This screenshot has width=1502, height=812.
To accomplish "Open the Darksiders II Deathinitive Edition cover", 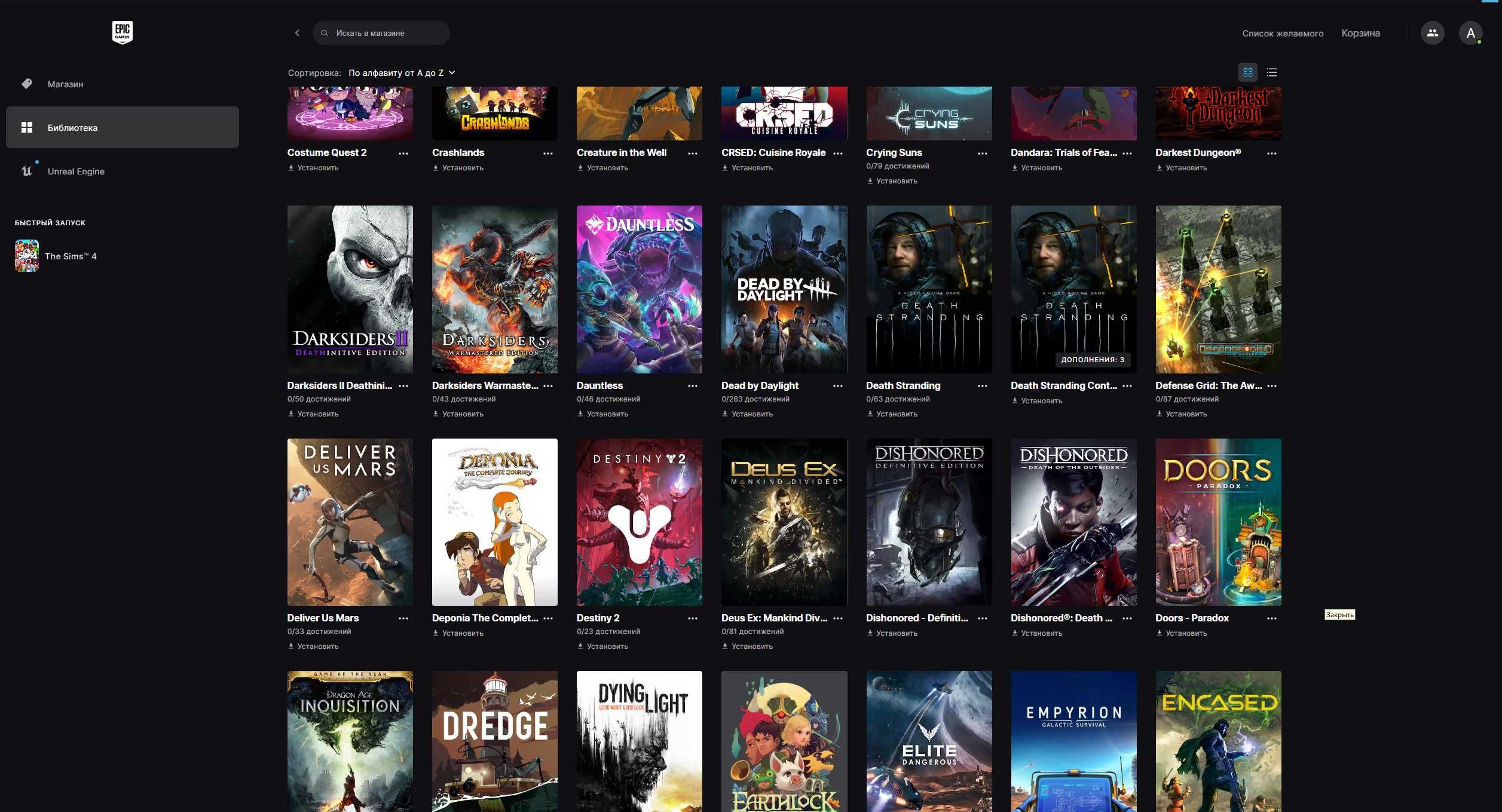I will click(350, 289).
